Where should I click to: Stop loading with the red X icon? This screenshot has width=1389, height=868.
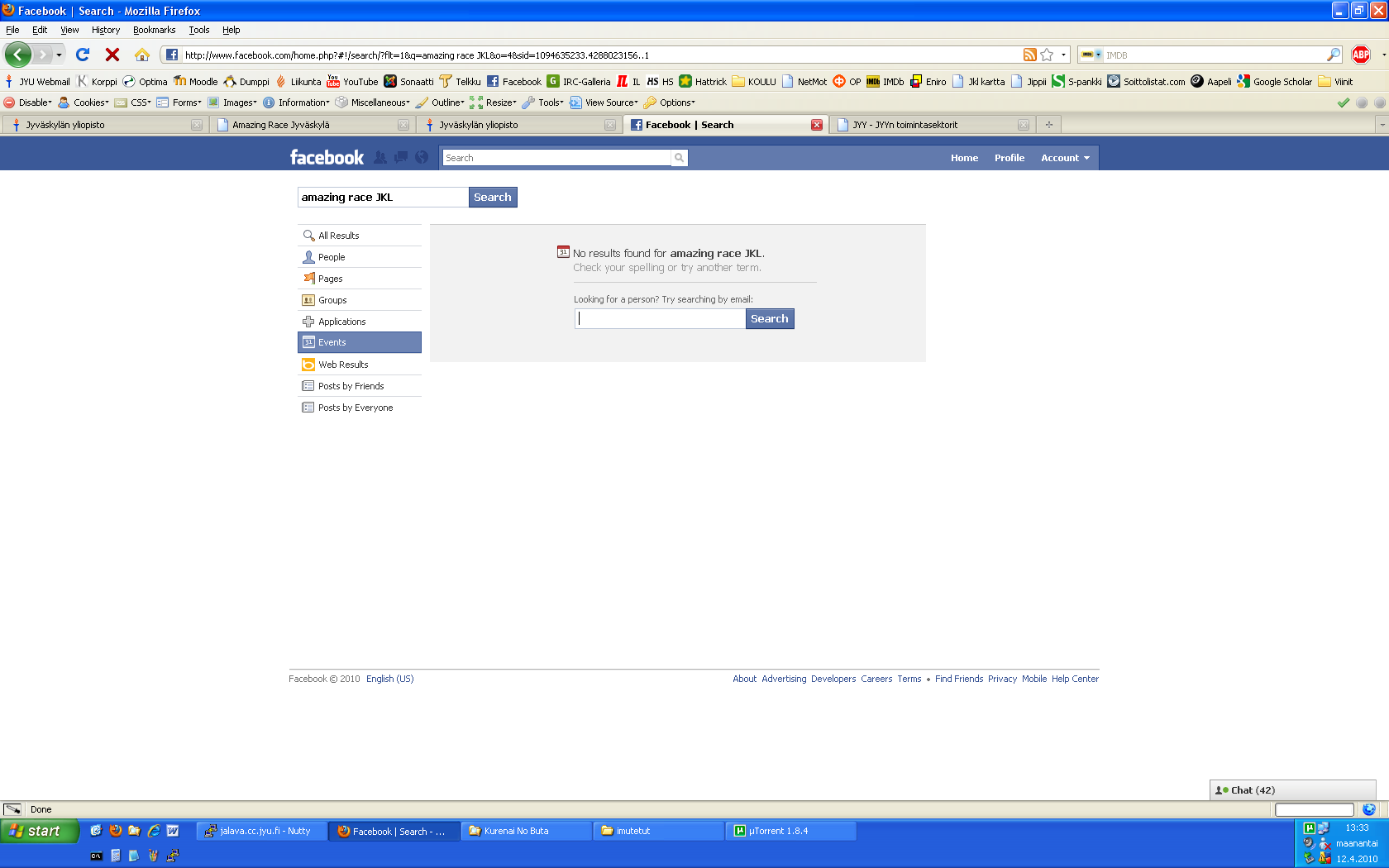pos(112,55)
